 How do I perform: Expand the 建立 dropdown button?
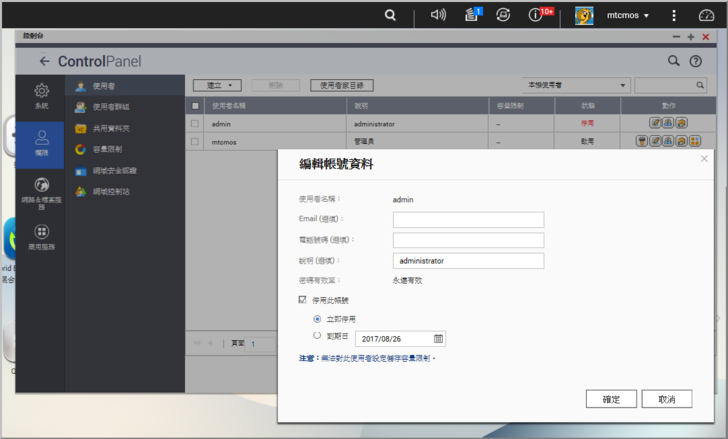coord(217,86)
